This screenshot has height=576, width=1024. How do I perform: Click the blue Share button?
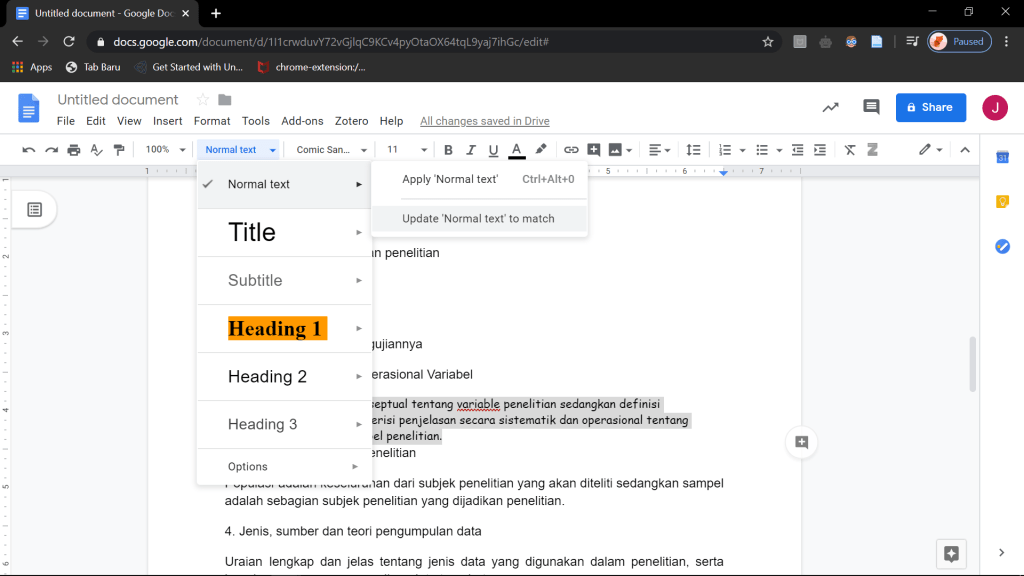pyautogui.click(x=930, y=107)
